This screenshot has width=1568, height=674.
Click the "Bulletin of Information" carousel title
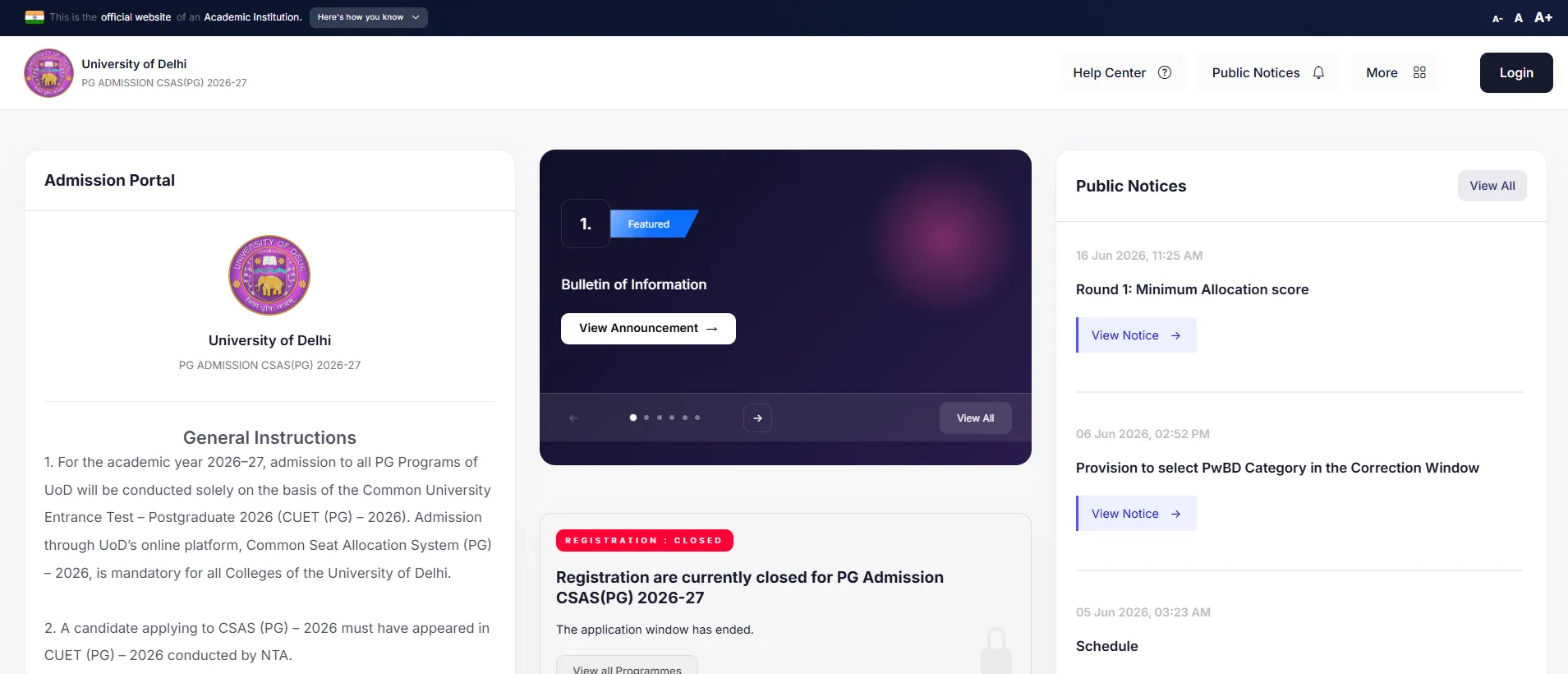633,284
